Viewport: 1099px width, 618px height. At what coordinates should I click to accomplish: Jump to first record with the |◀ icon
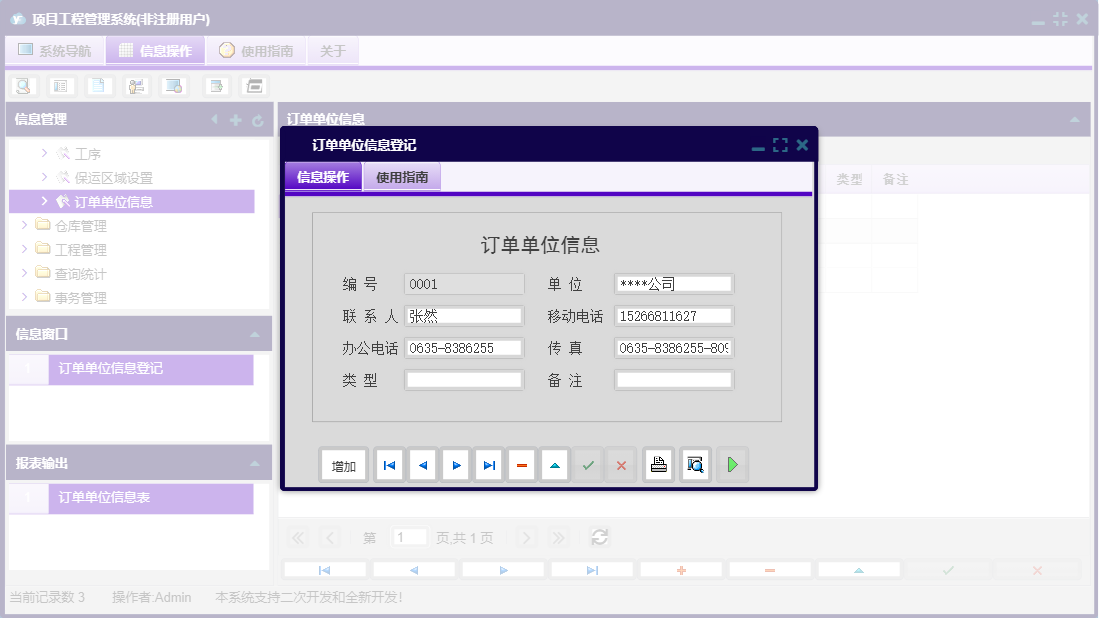coord(388,464)
